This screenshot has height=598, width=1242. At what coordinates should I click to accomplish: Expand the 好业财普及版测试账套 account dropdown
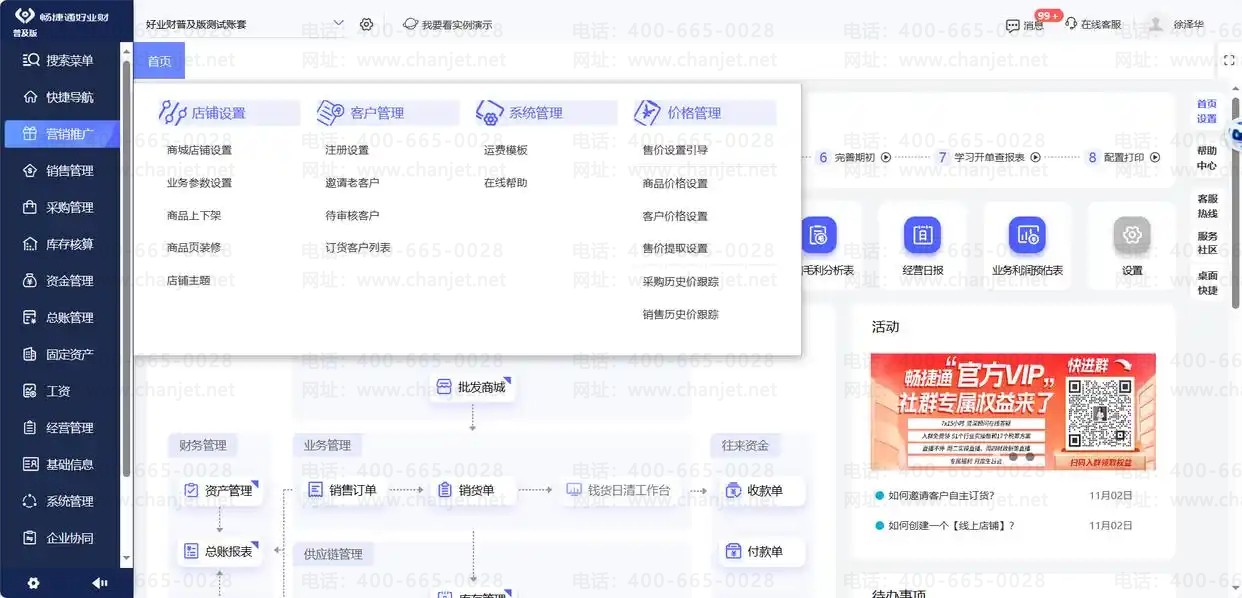click(245, 24)
